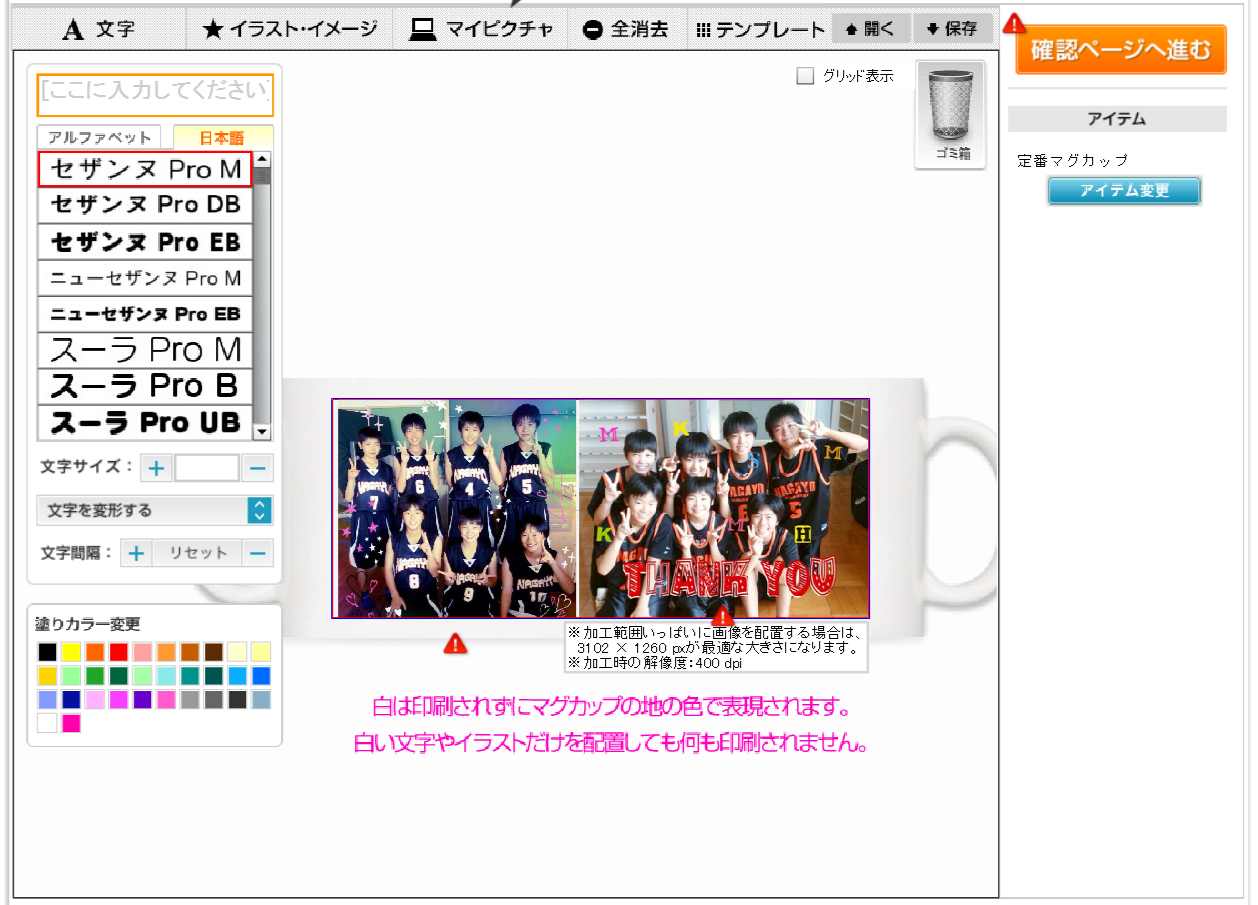
Task: Click the text input field
Action: point(155,95)
